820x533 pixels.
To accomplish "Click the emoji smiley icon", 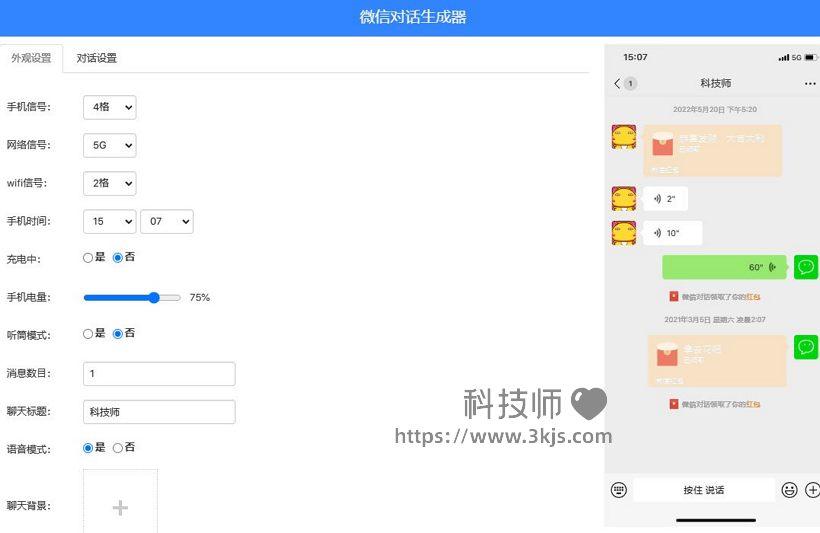I will [x=789, y=490].
